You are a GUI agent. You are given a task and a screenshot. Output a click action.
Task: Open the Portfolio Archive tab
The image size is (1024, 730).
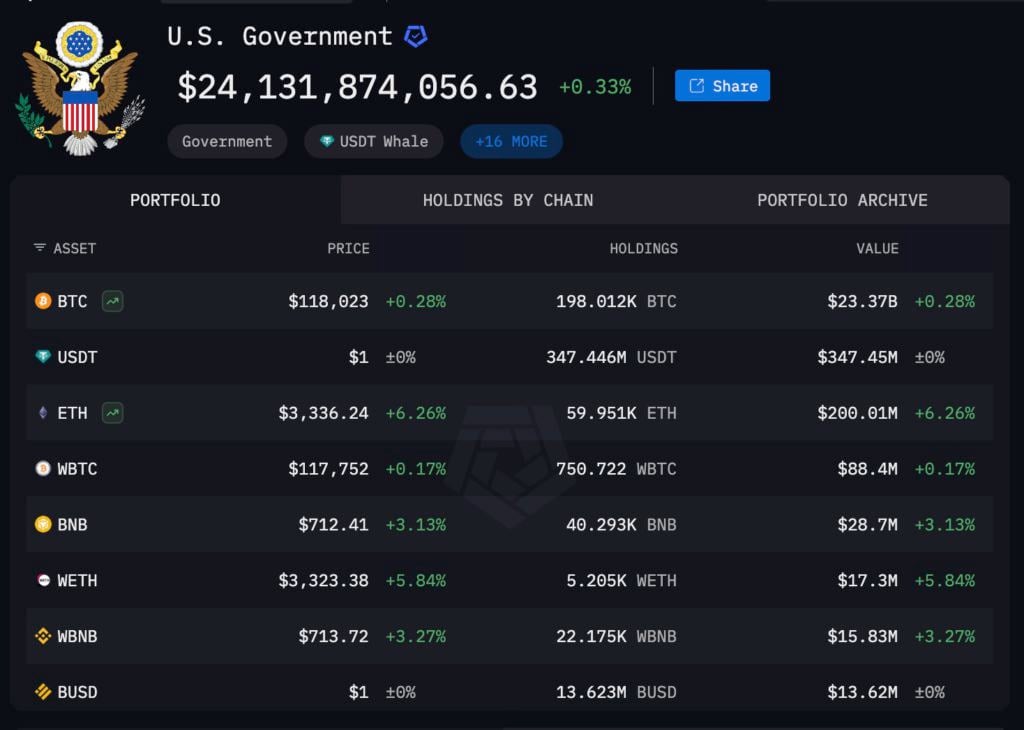[x=842, y=200]
